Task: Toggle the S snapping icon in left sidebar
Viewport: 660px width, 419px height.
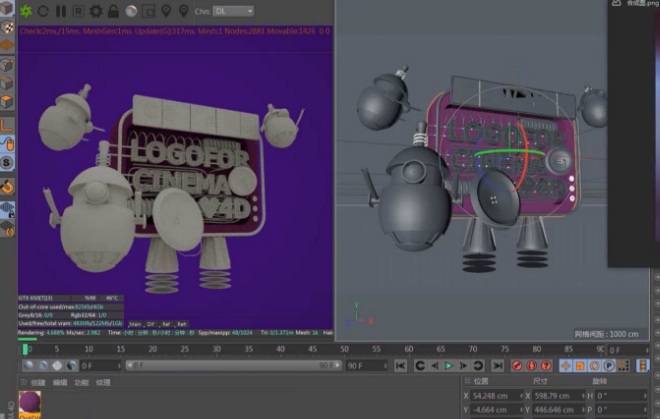Action: [x=7, y=163]
